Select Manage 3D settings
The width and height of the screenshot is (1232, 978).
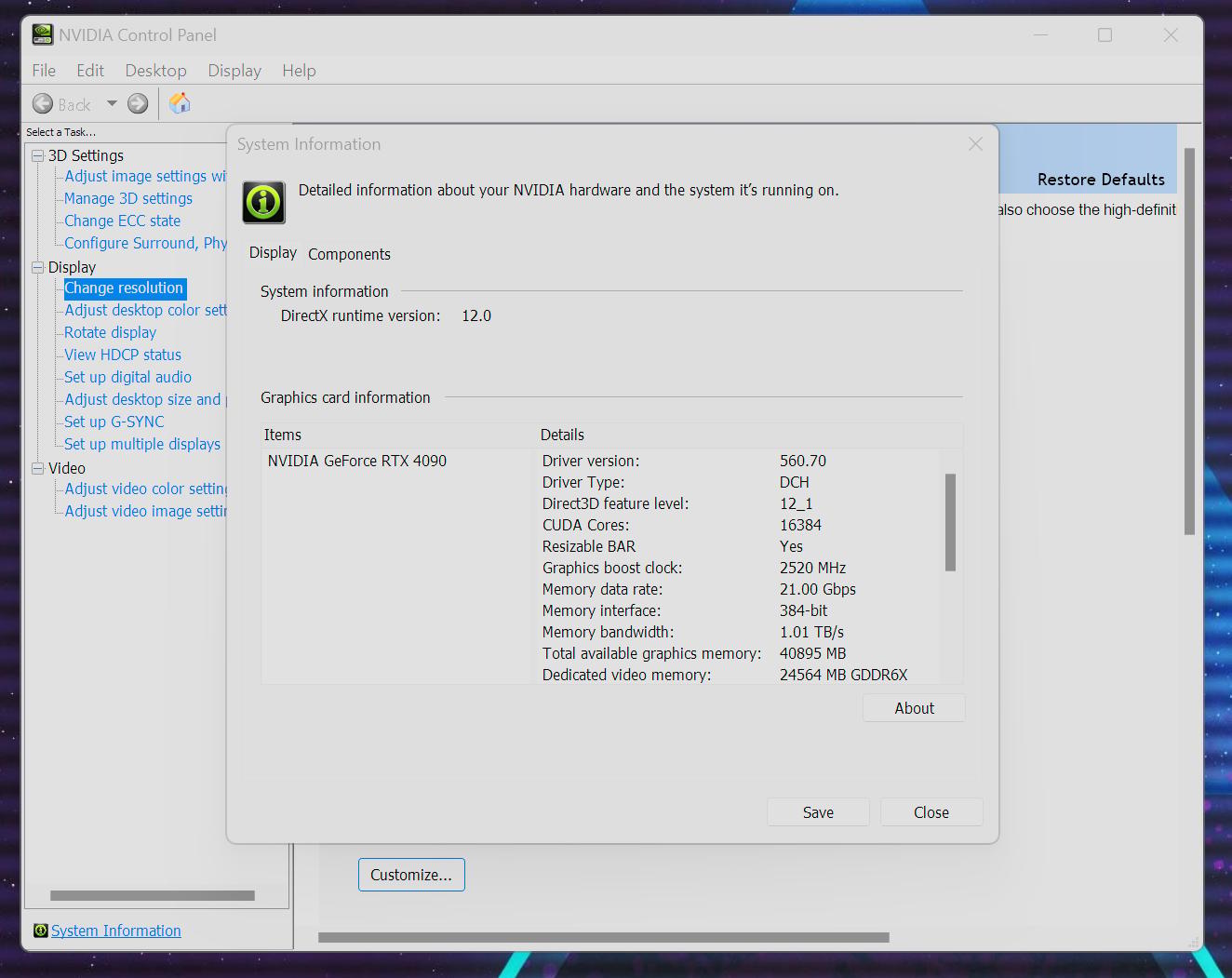(x=128, y=198)
